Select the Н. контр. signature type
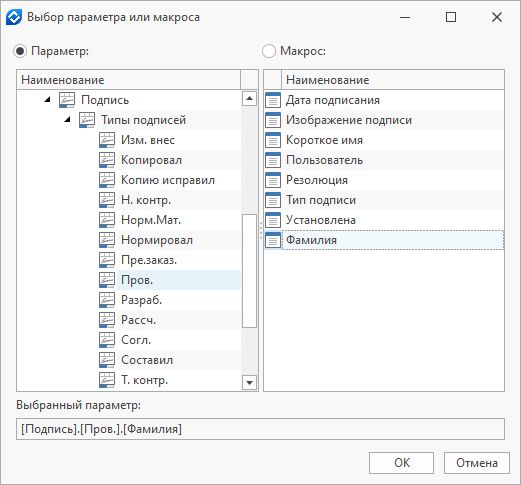The height and width of the screenshot is (485, 521). click(x=146, y=200)
